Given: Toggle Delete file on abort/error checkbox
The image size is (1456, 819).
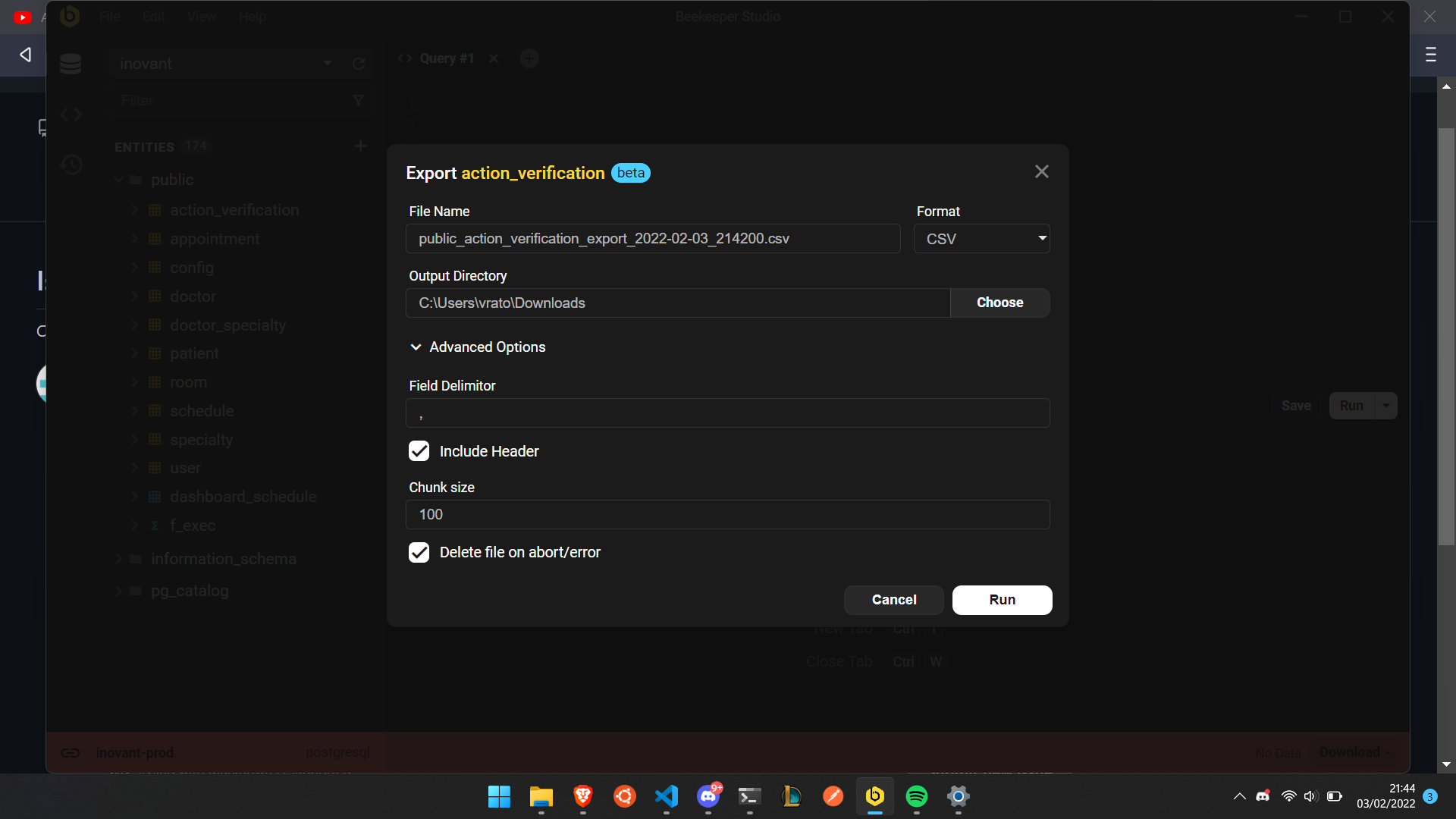Looking at the screenshot, I should point(419,552).
